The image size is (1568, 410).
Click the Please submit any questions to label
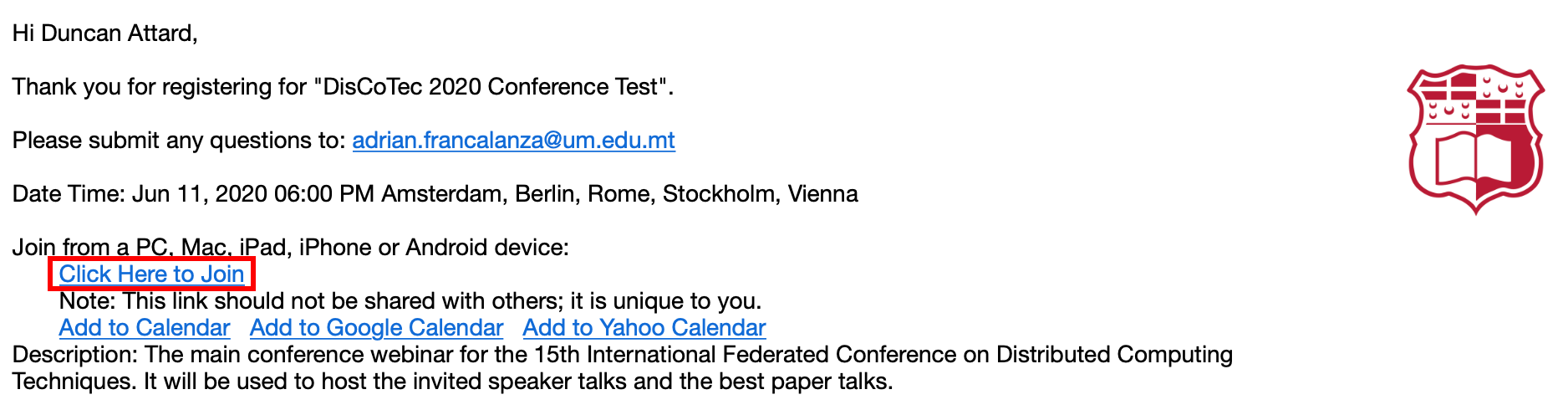[x=179, y=140]
